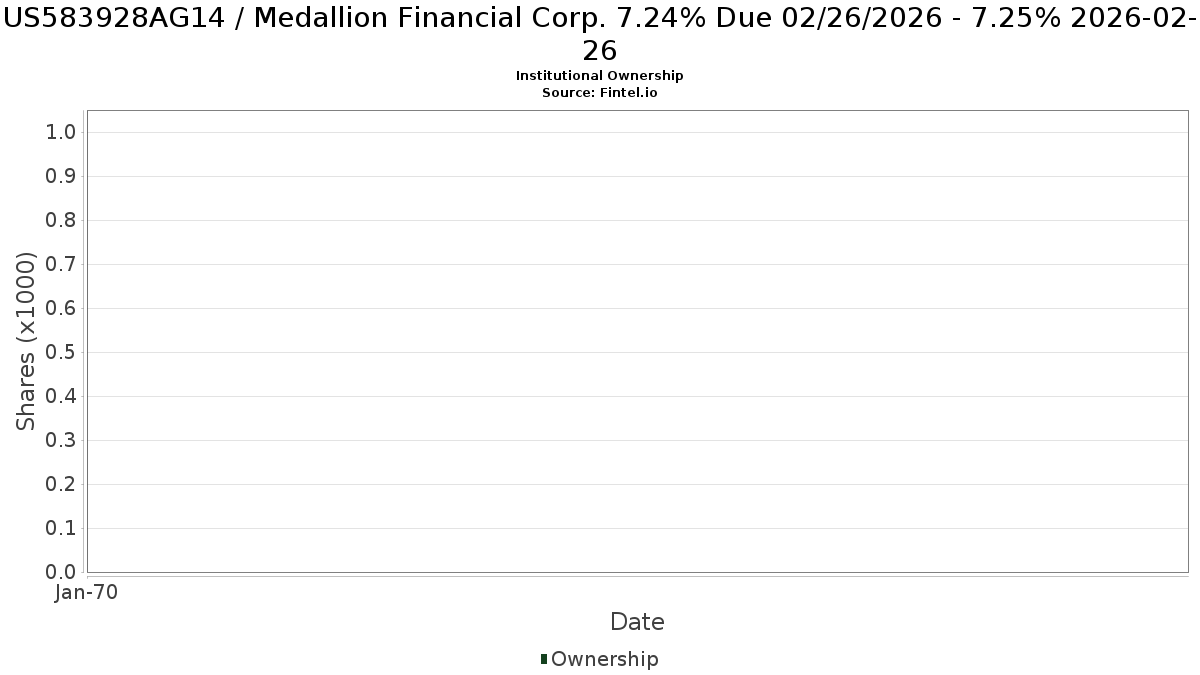Click the Source: Fintel.io text
Image resolution: width=1200 pixels, height=675 pixels.
pyautogui.click(x=600, y=92)
